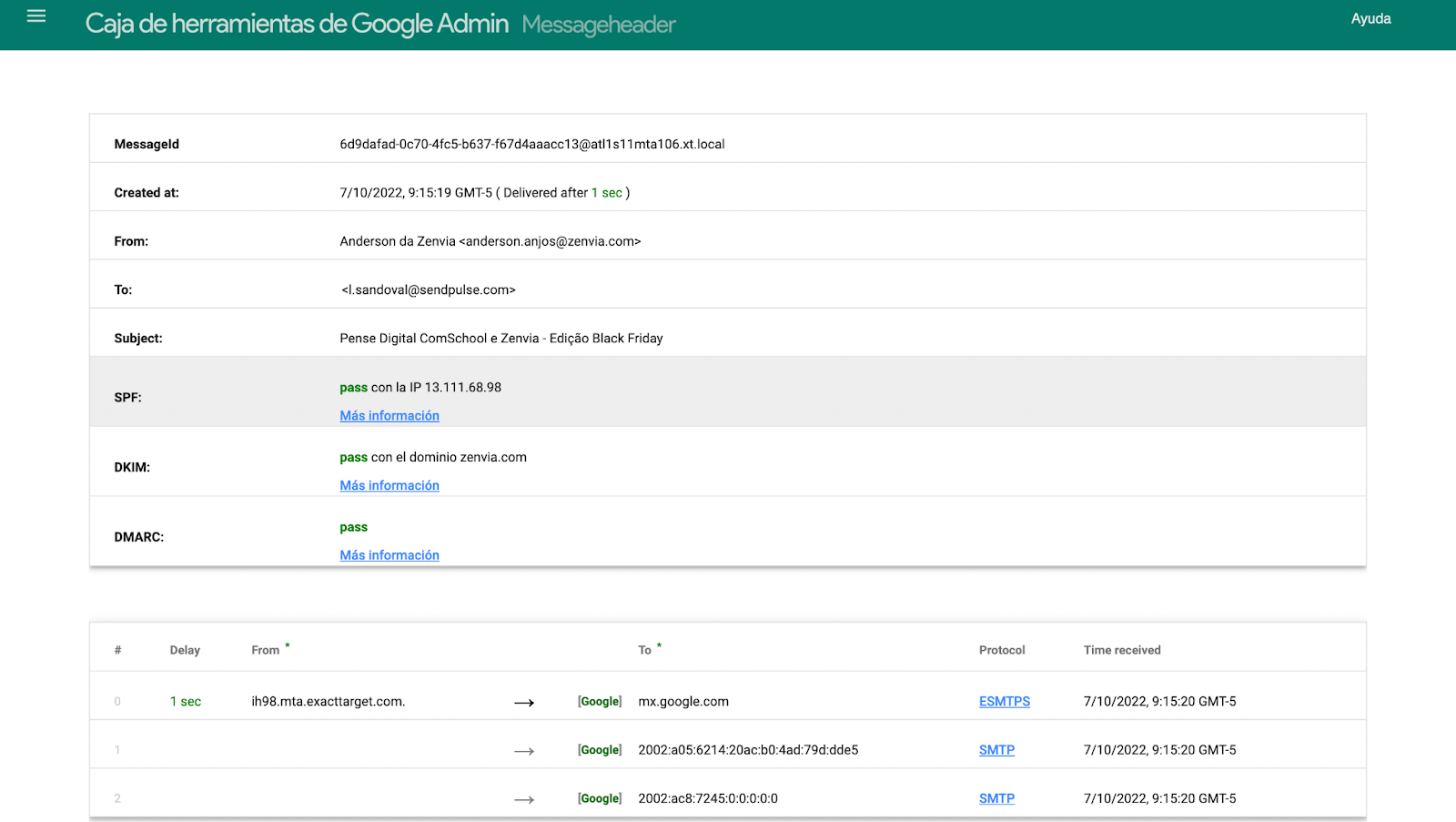Click the Caja de herramientas de Google Admin title
Viewport: 1456px width, 822px height.
[297, 24]
